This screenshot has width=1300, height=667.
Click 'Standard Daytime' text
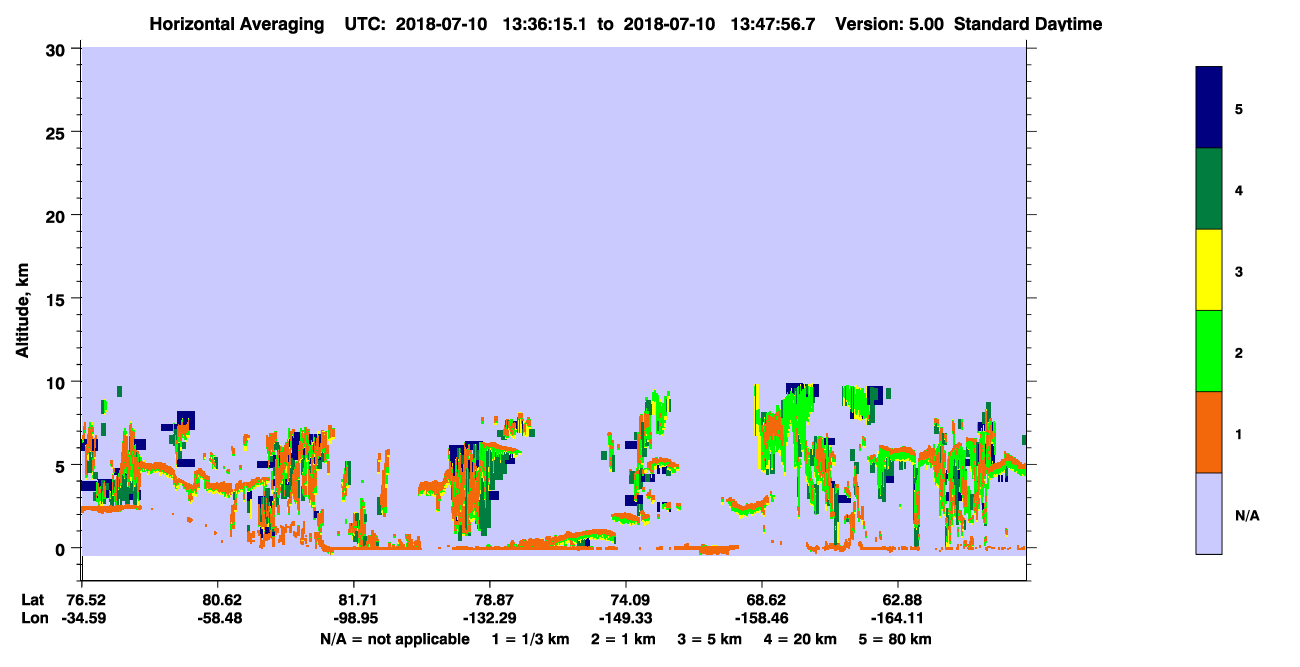(1028, 23)
